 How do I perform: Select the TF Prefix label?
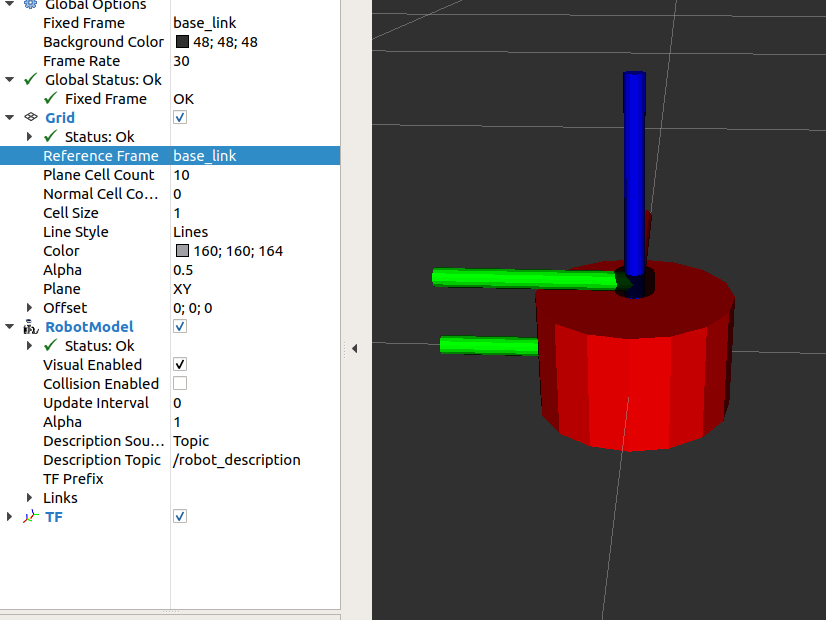[x=73, y=479]
